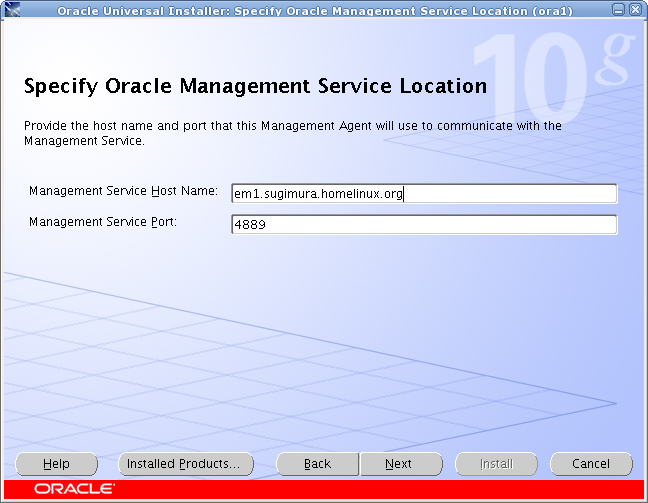
Task: Click the Management Service Port label
Action: [x=103, y=222]
